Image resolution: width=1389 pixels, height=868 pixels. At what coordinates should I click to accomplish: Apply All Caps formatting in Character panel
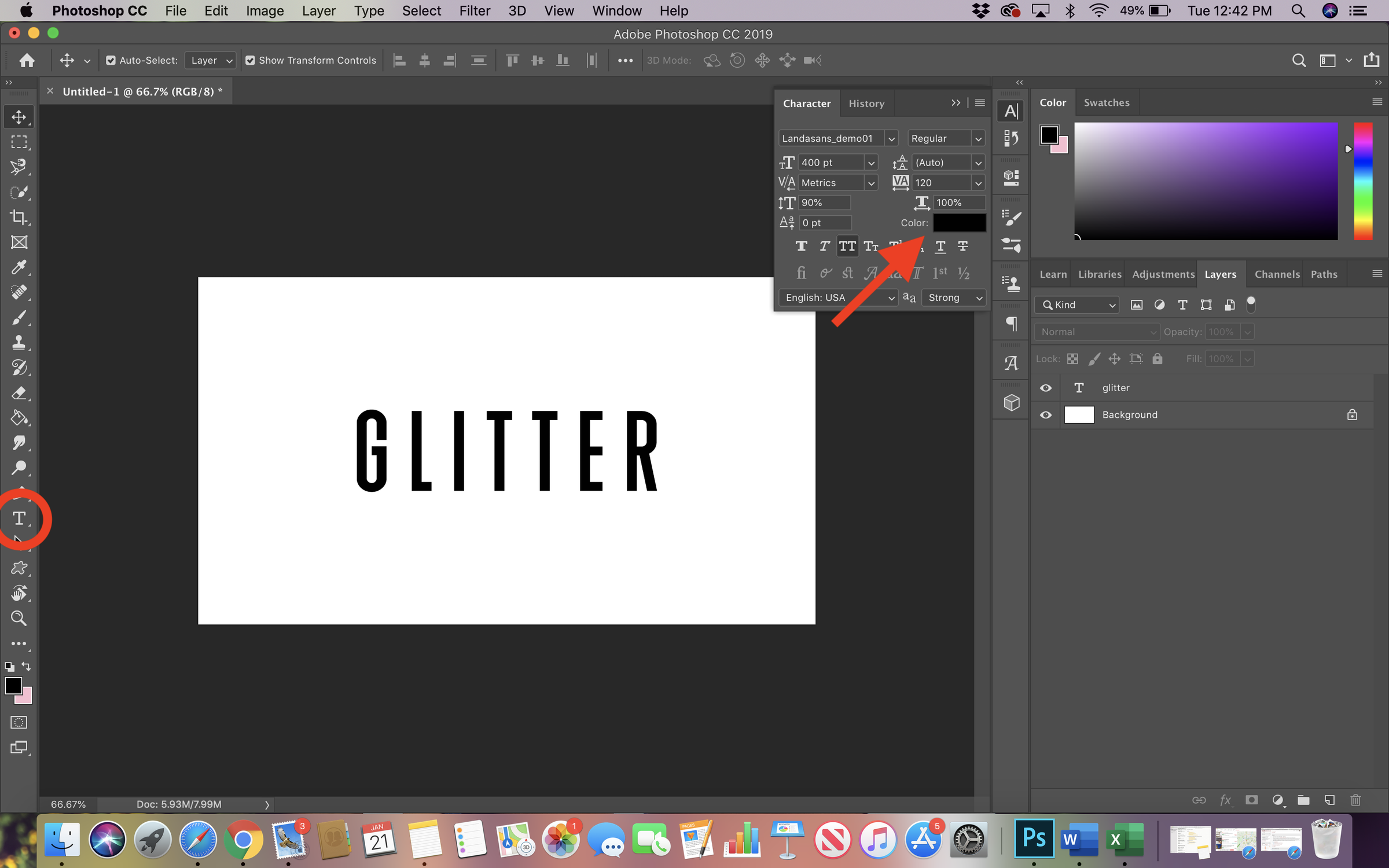[x=847, y=246]
